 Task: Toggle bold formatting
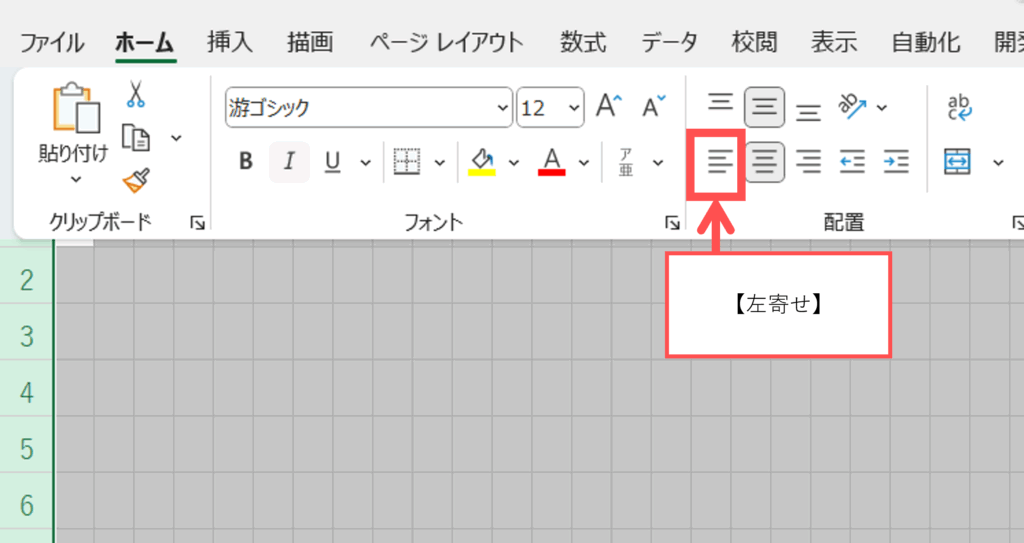point(246,162)
